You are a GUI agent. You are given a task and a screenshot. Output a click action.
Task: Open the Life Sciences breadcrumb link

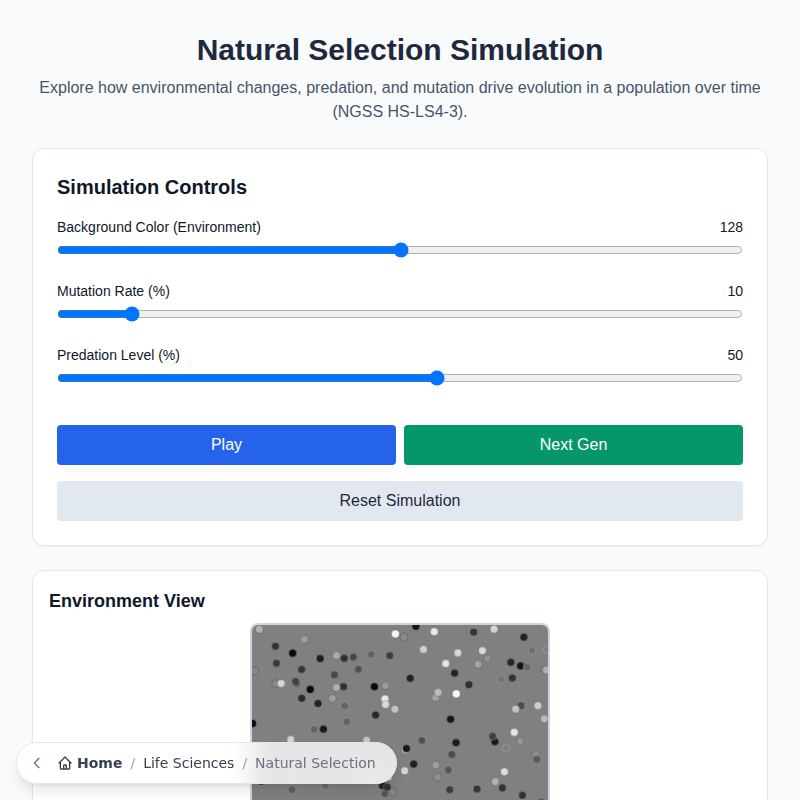(x=188, y=763)
